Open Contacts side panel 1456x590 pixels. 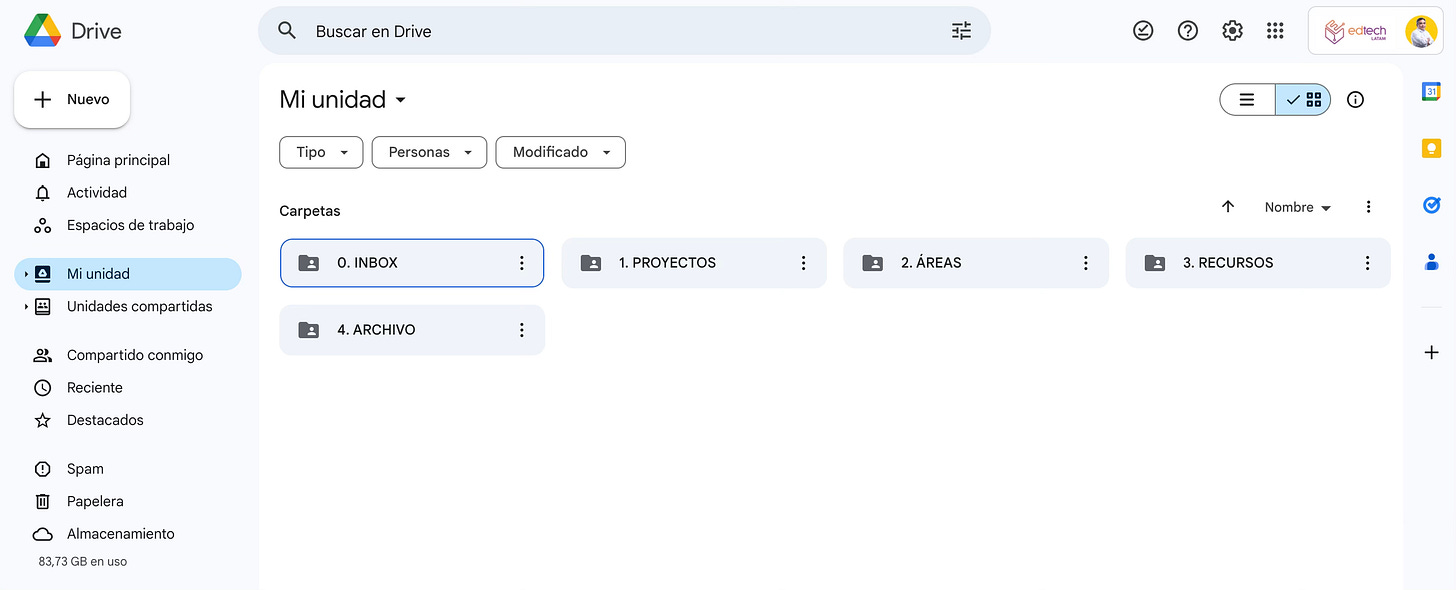pyautogui.click(x=1431, y=262)
